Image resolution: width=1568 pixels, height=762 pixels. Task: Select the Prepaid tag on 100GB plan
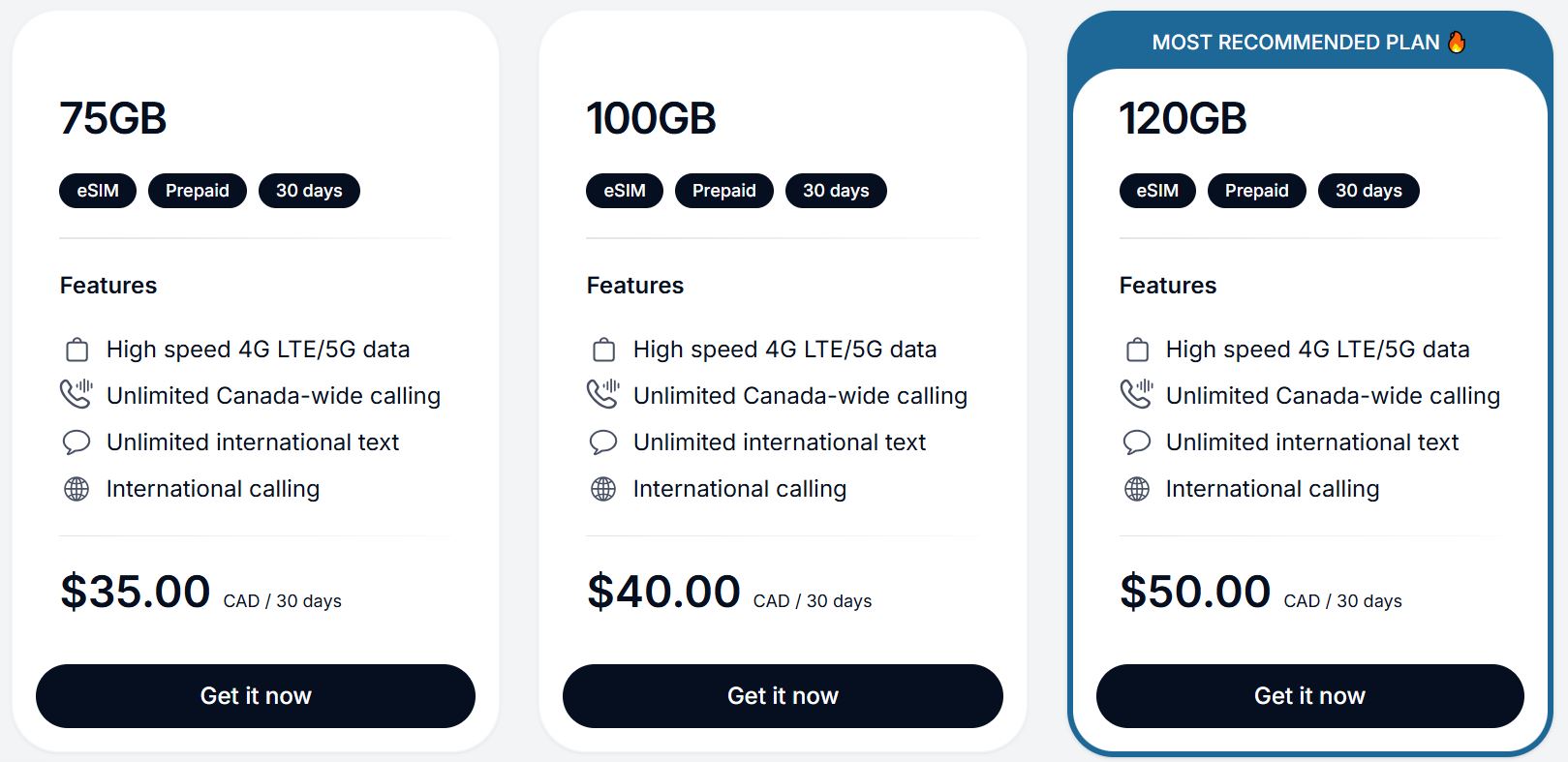[x=723, y=191]
